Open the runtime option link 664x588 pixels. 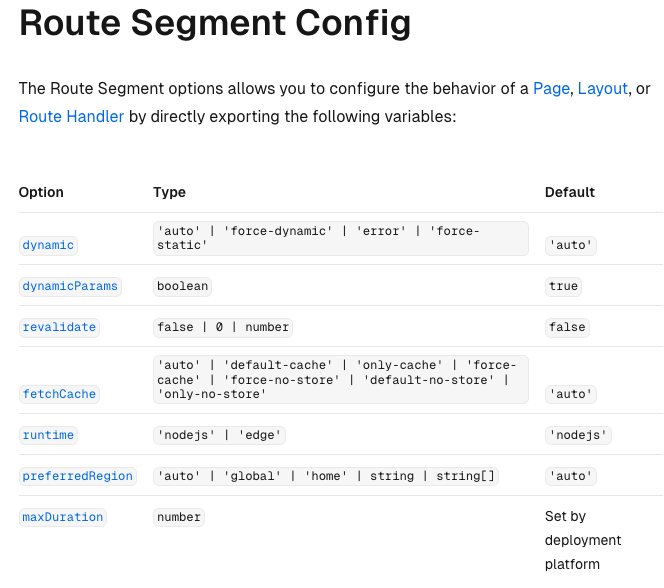48,435
